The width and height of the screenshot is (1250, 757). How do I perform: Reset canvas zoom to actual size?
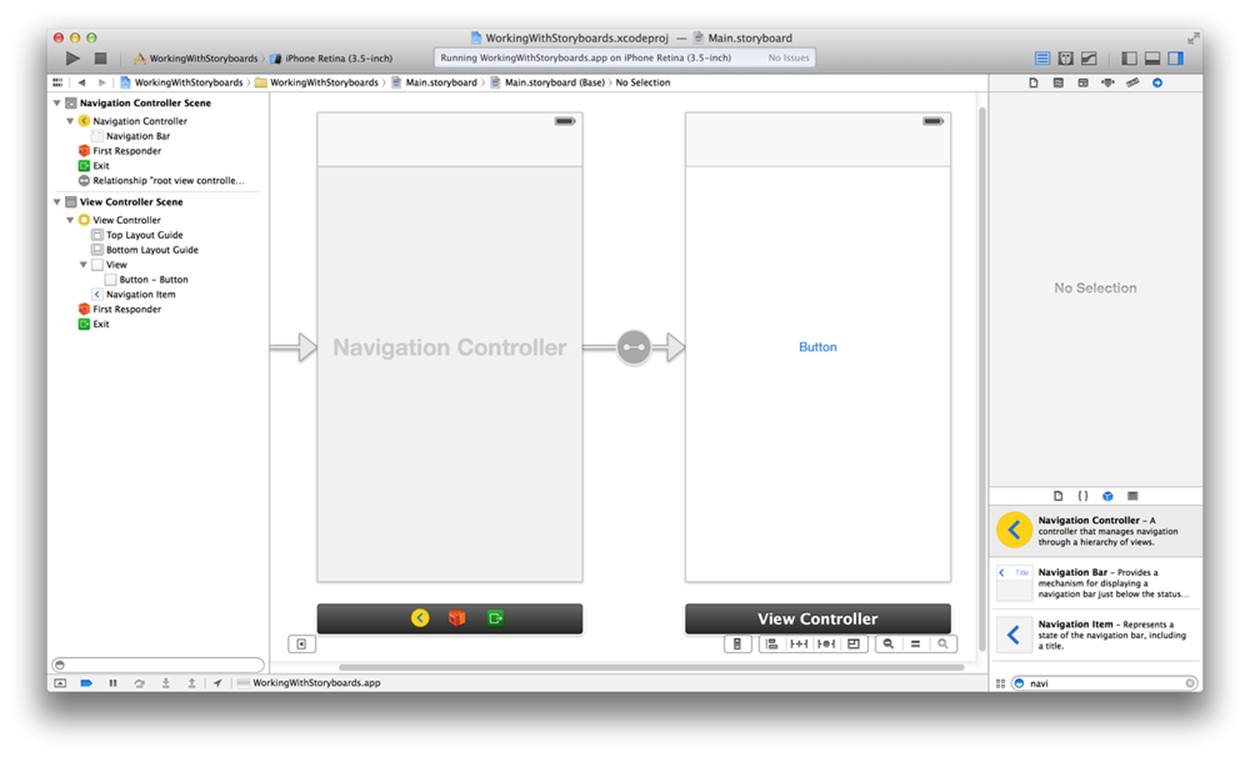click(915, 644)
